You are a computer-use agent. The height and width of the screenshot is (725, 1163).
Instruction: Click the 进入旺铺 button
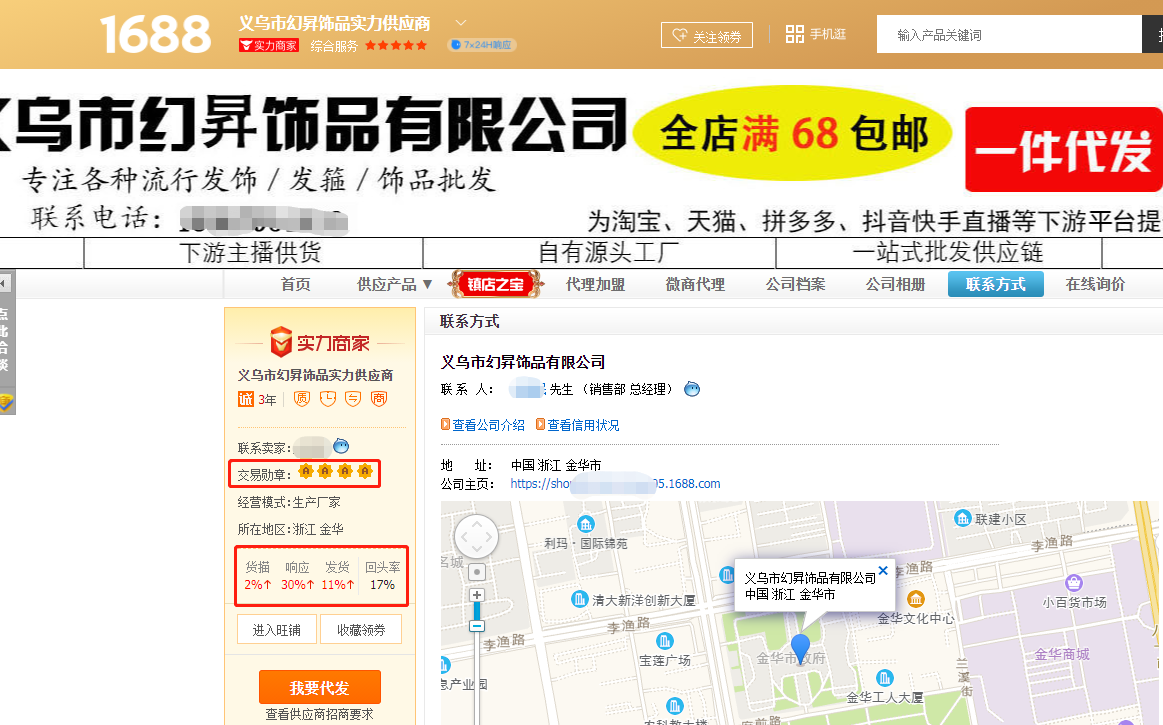[x=277, y=630]
